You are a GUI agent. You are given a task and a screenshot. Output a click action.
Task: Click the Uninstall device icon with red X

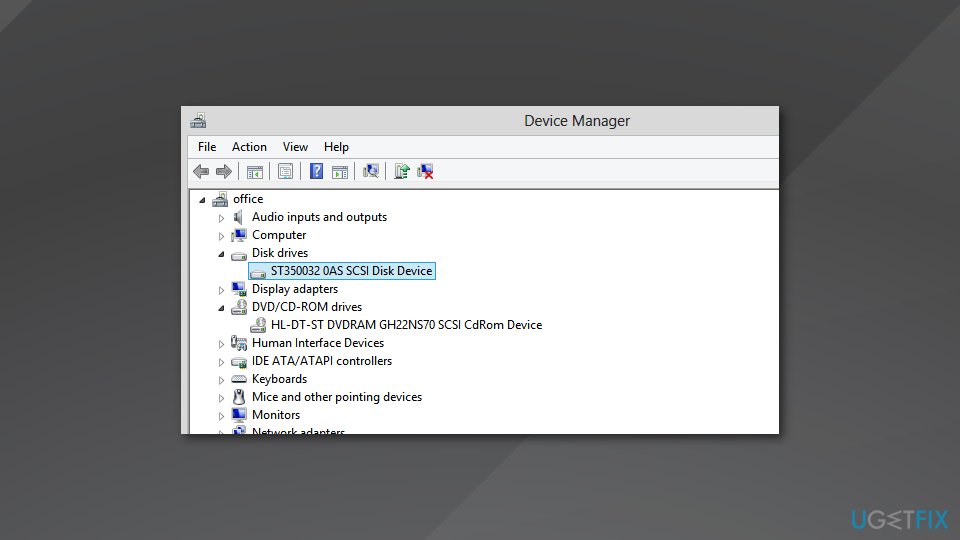tap(425, 171)
